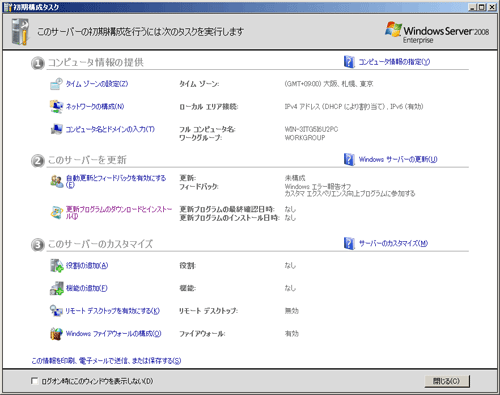Click the コンピュータ情報の提供 section heading
Viewport: 500px width, 395px height.
tap(96, 62)
